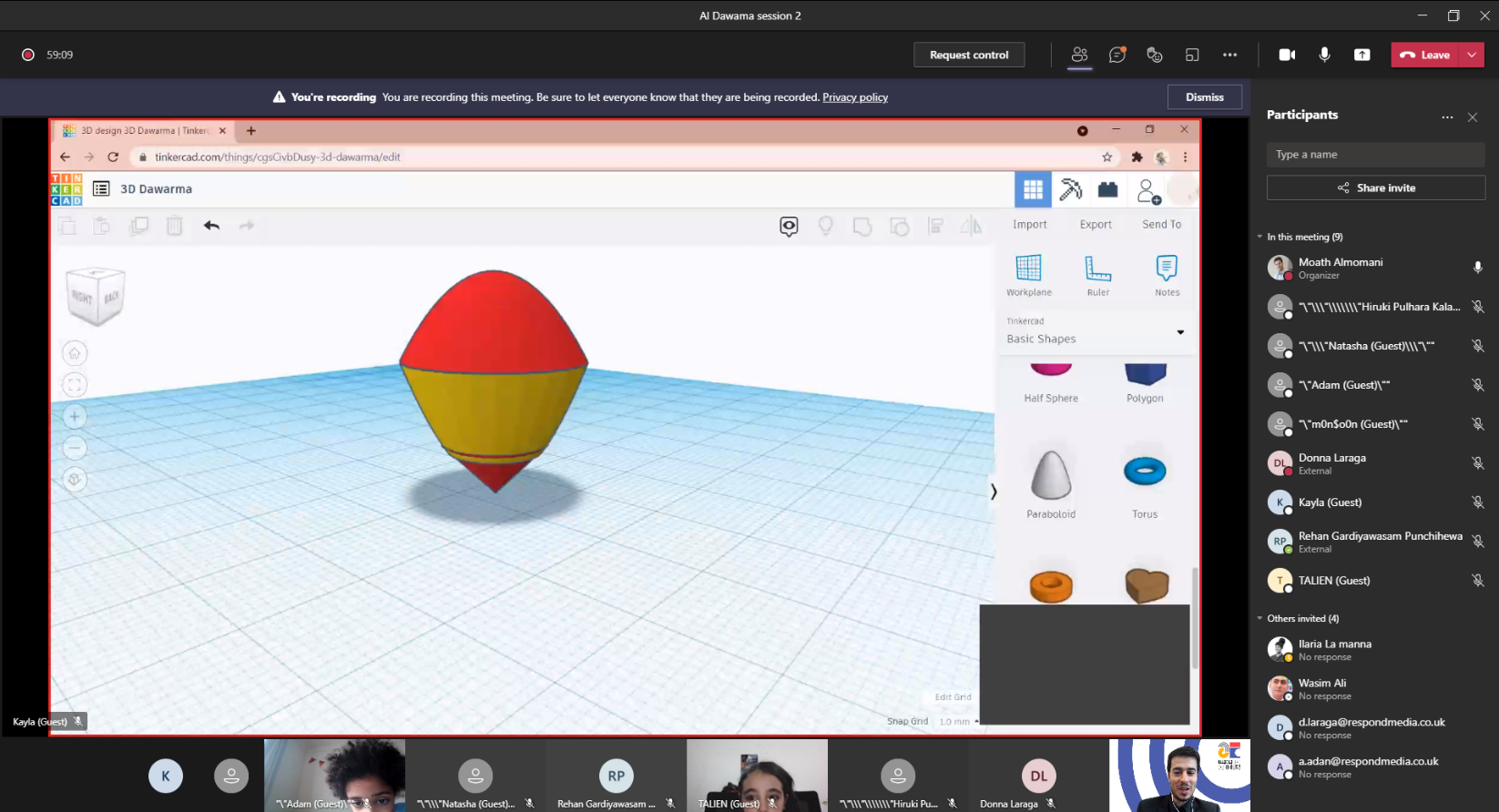Open the Basic Shapes category dropdown
This screenshot has height=812, width=1499.
(1096, 332)
